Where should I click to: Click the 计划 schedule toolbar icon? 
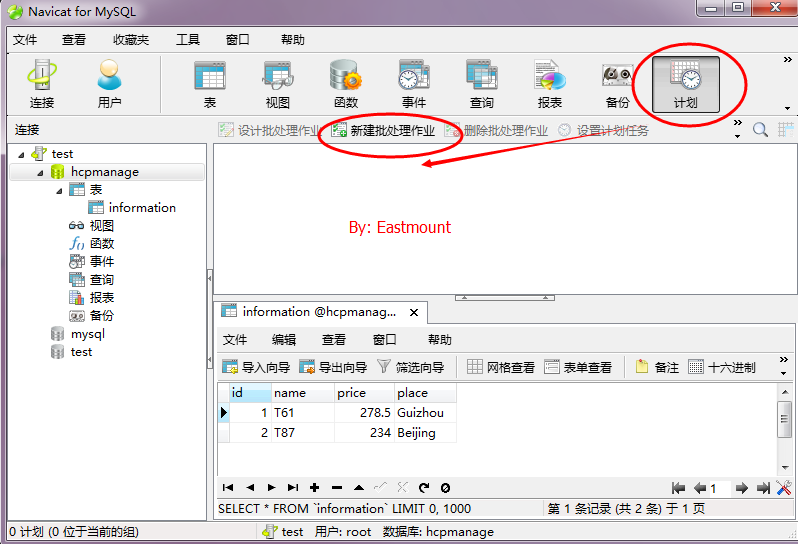point(686,84)
